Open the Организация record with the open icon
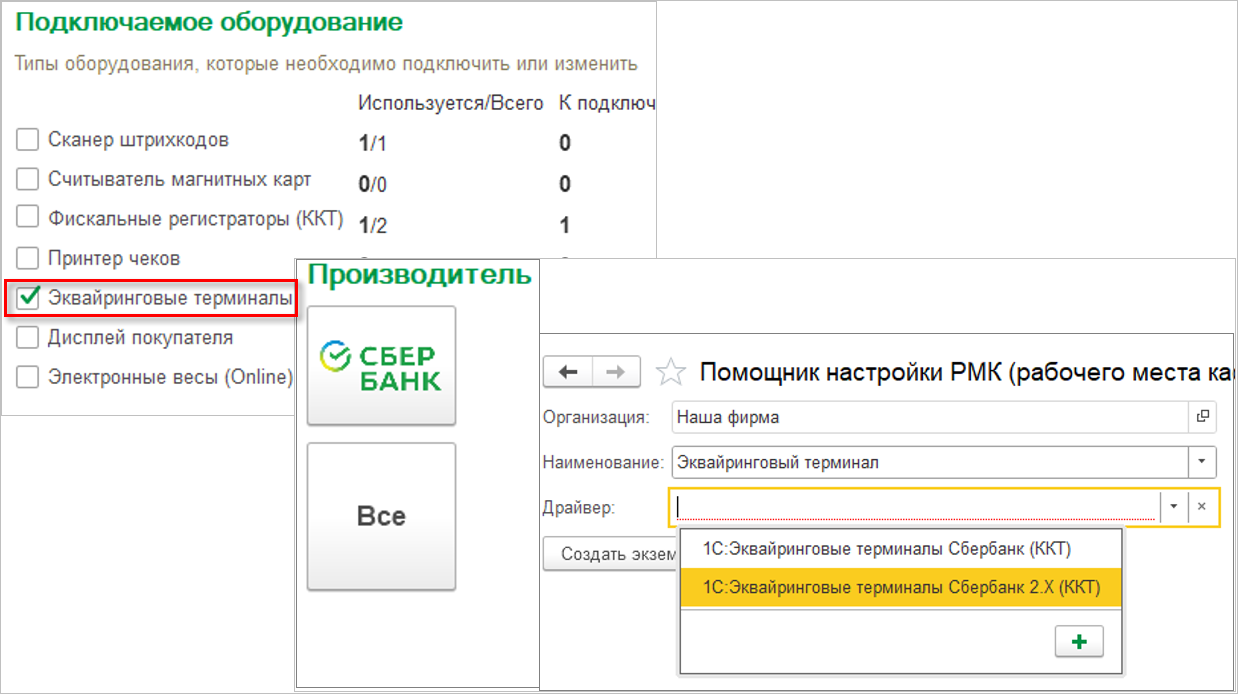The height and width of the screenshot is (694, 1238). point(1203,416)
